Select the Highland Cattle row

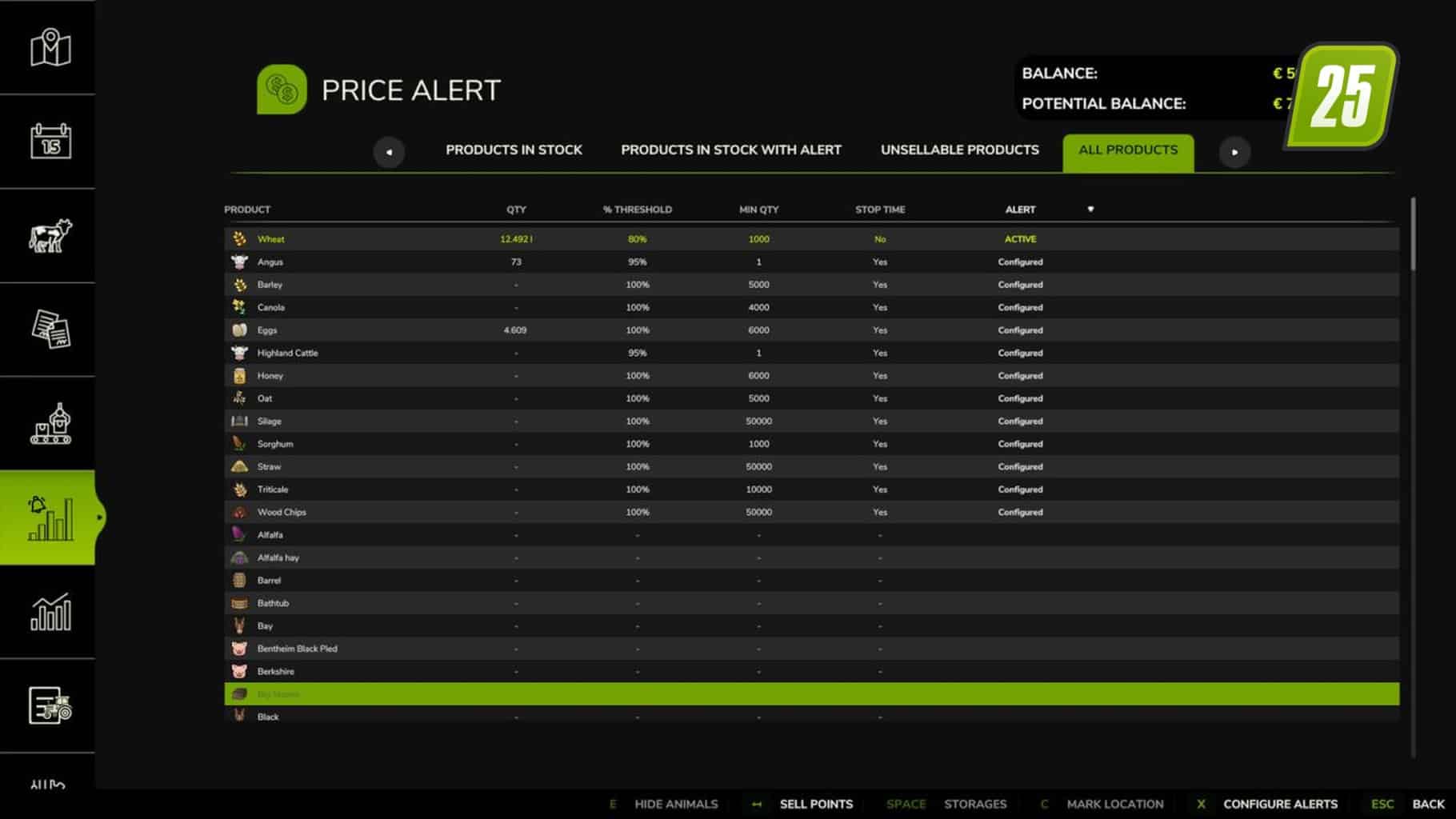coord(811,353)
